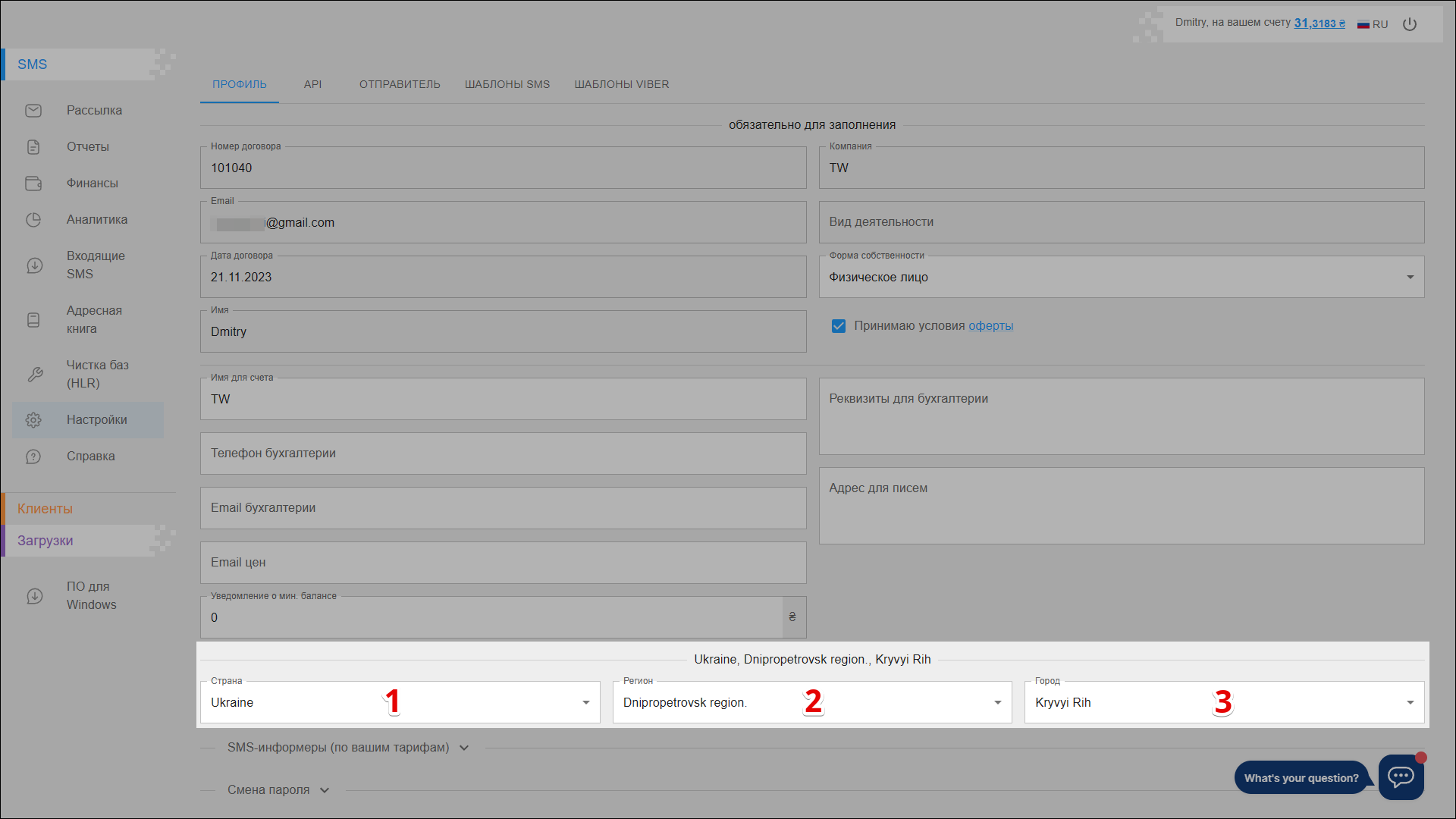Toggle the Принимаю условия checkbox
Viewport: 1456px width, 819px height.
click(x=839, y=326)
